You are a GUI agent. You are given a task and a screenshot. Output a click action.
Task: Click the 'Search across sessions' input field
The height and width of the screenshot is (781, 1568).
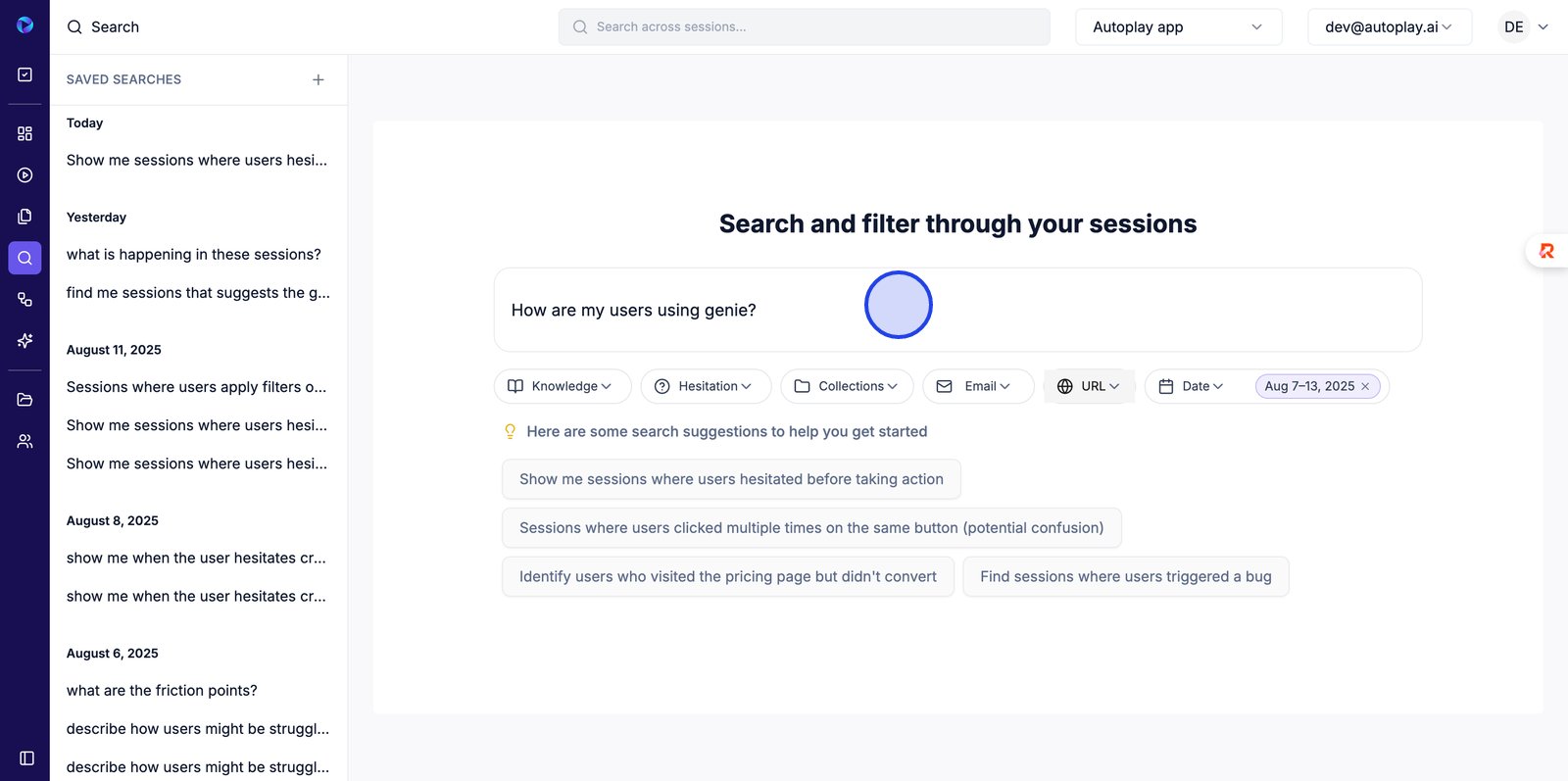tap(804, 27)
